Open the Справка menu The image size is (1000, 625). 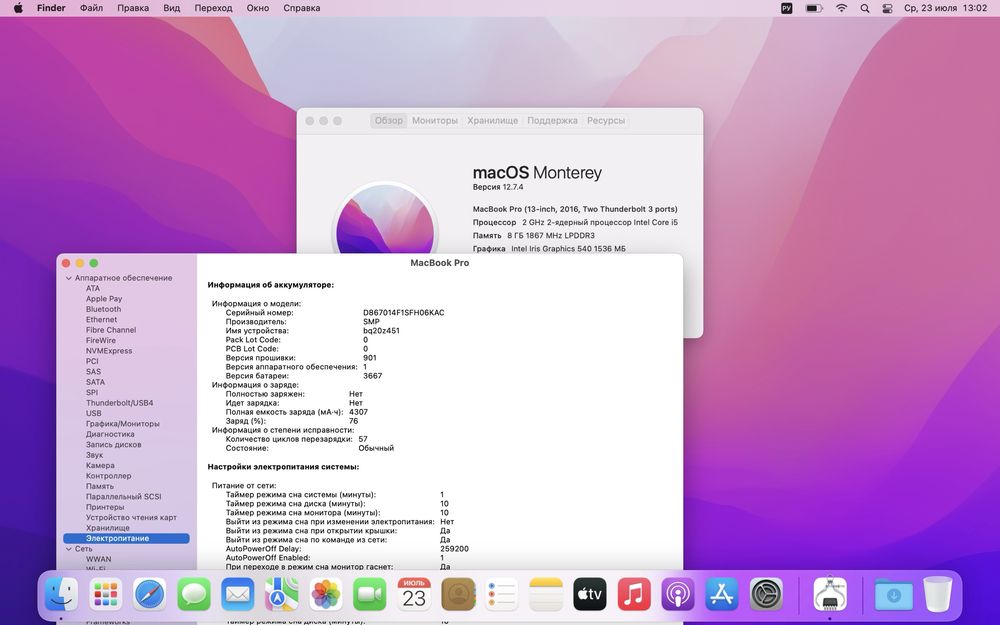302,8
